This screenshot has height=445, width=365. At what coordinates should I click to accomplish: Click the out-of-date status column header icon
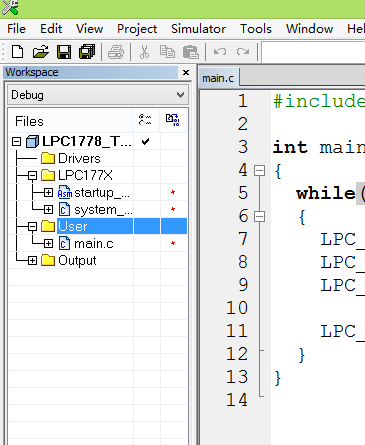coord(173,120)
